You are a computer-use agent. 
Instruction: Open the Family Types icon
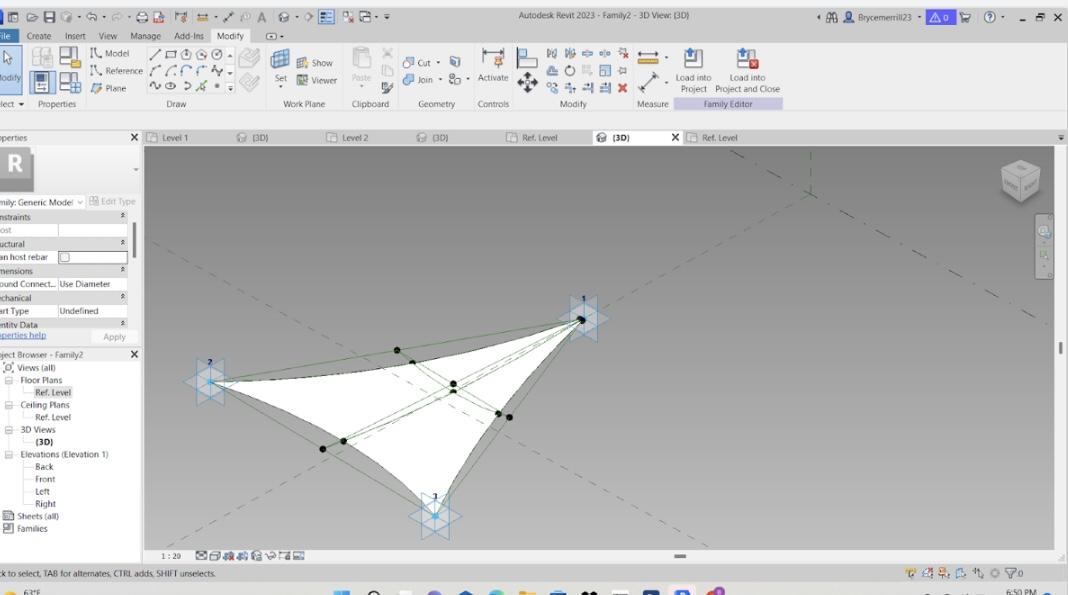pos(69,83)
